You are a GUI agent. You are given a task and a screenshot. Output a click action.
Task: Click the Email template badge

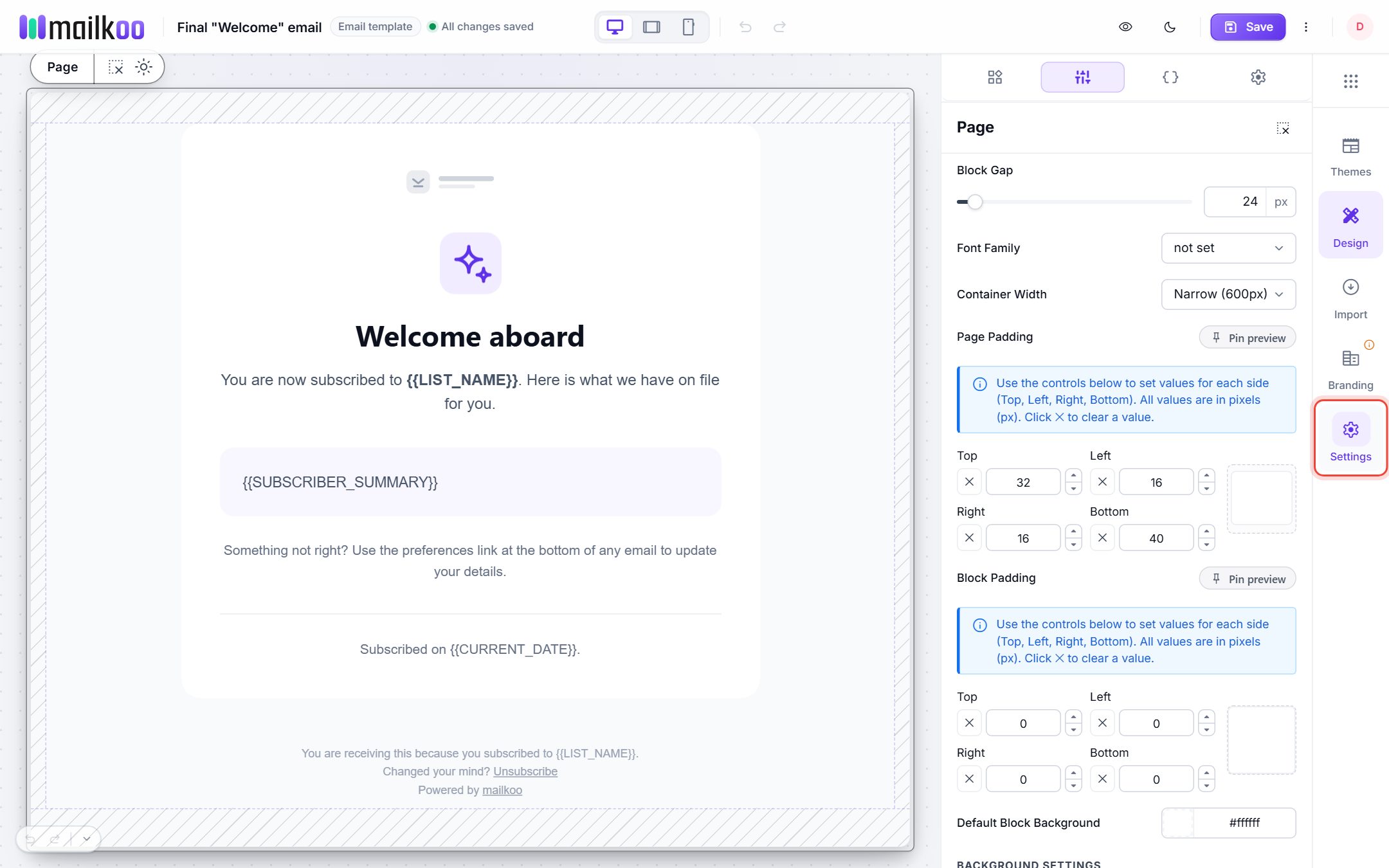376,27
